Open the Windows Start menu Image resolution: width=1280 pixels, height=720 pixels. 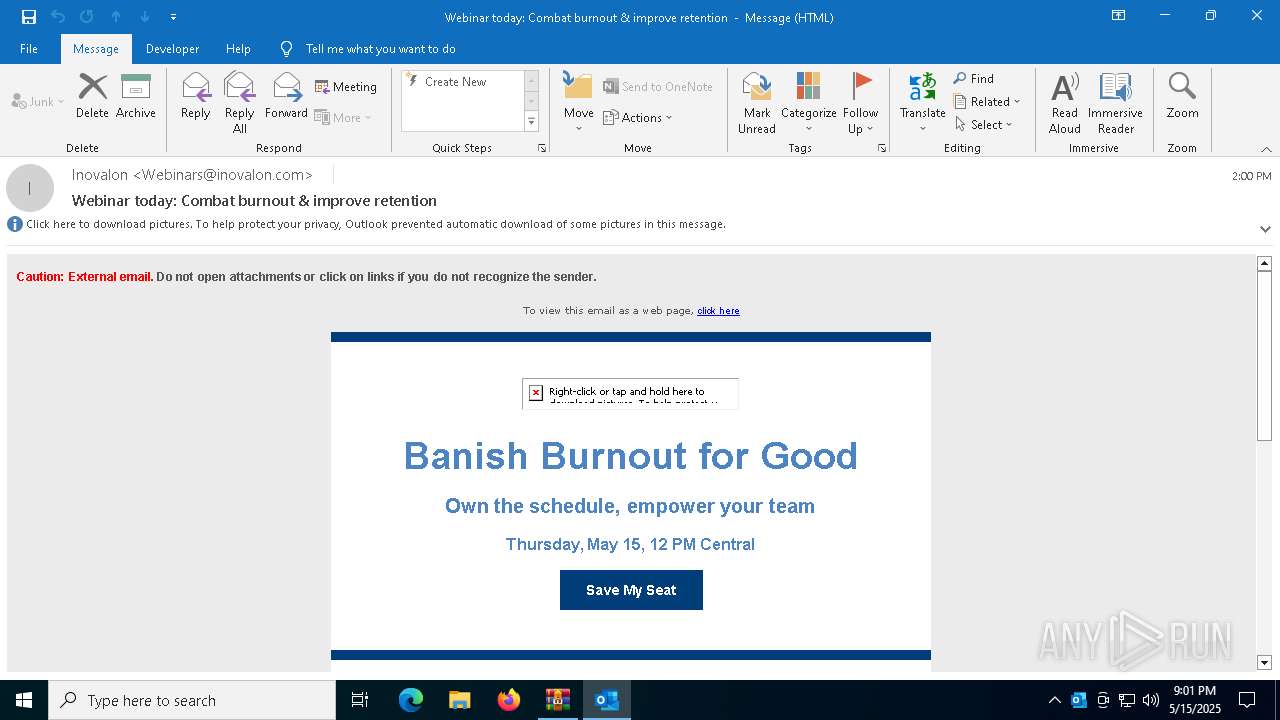click(x=24, y=700)
